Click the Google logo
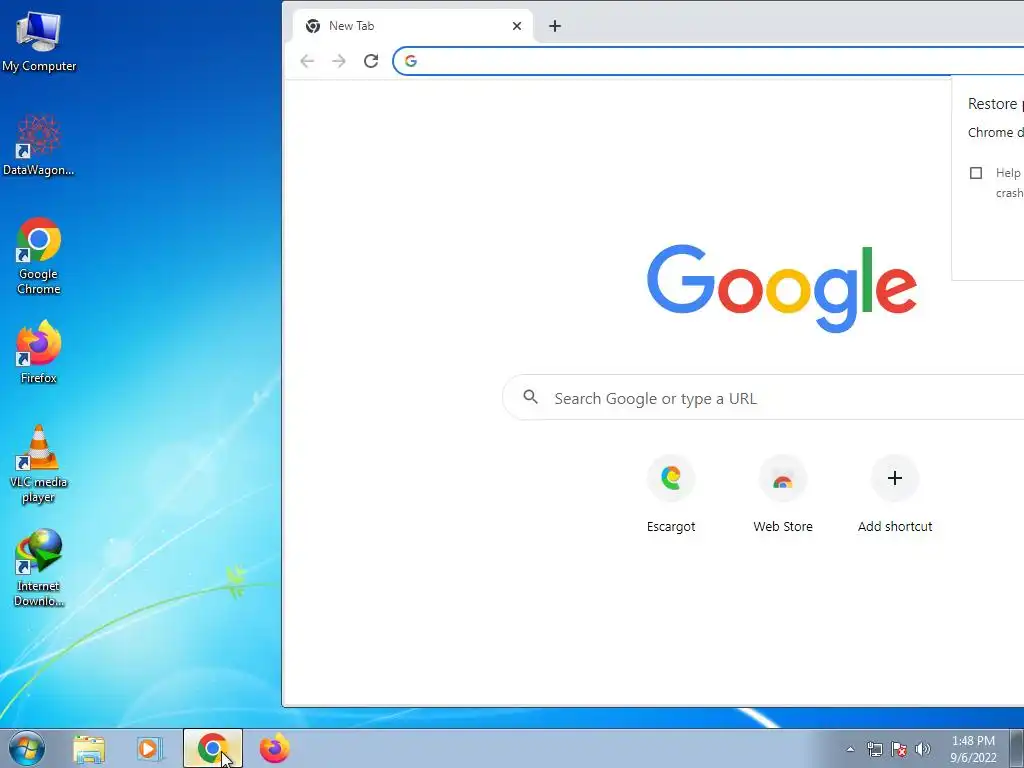Screen dimensions: 1024x768 pyautogui.click(x=782, y=288)
